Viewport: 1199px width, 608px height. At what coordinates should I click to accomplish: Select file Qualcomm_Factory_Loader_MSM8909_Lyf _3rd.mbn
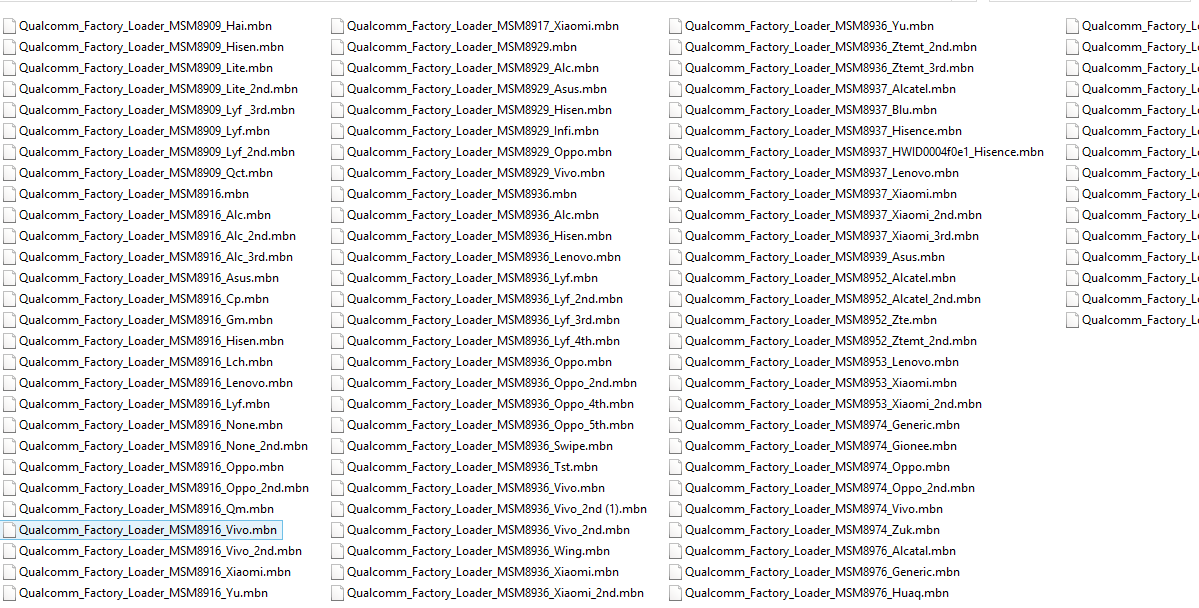point(157,110)
